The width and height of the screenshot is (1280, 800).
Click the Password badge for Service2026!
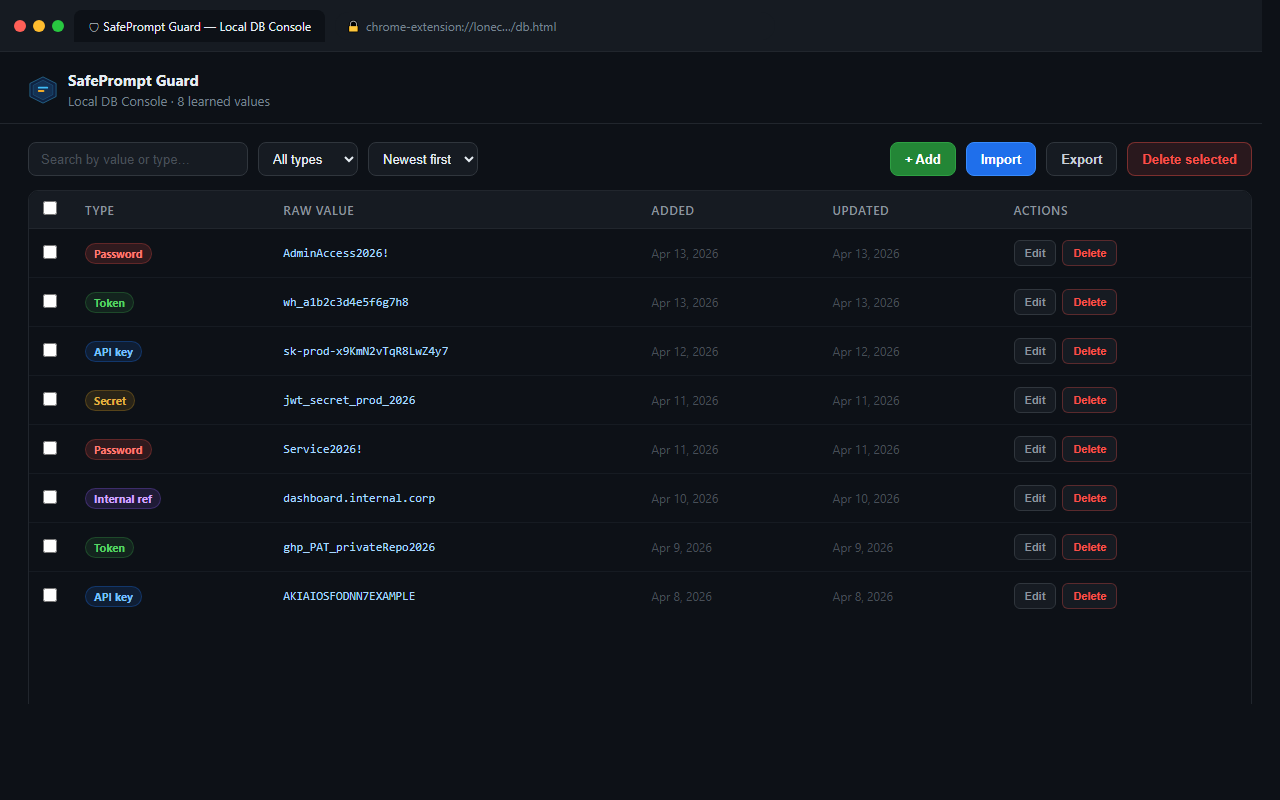118,450
